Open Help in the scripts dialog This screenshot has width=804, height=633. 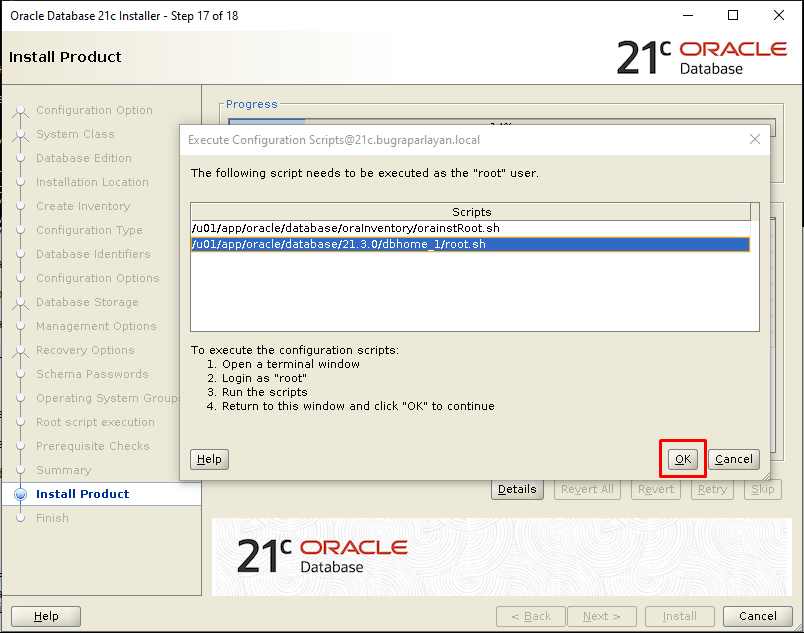(209, 459)
